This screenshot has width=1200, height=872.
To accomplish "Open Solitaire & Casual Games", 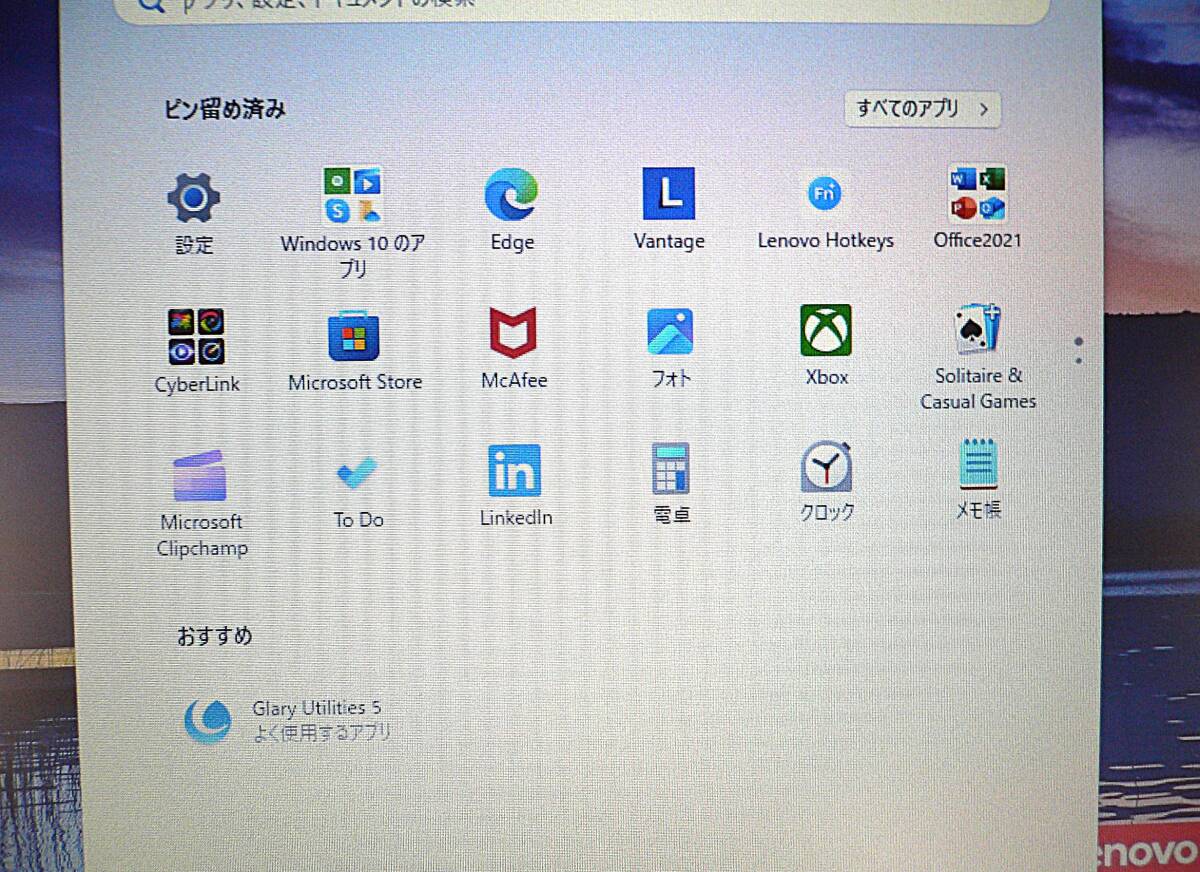I will 978,358.
